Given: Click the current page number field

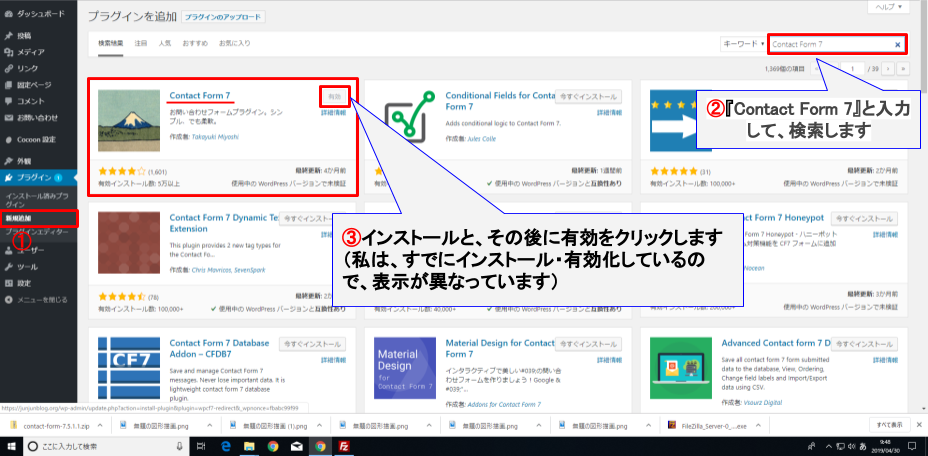Looking at the screenshot, I should (852, 69).
